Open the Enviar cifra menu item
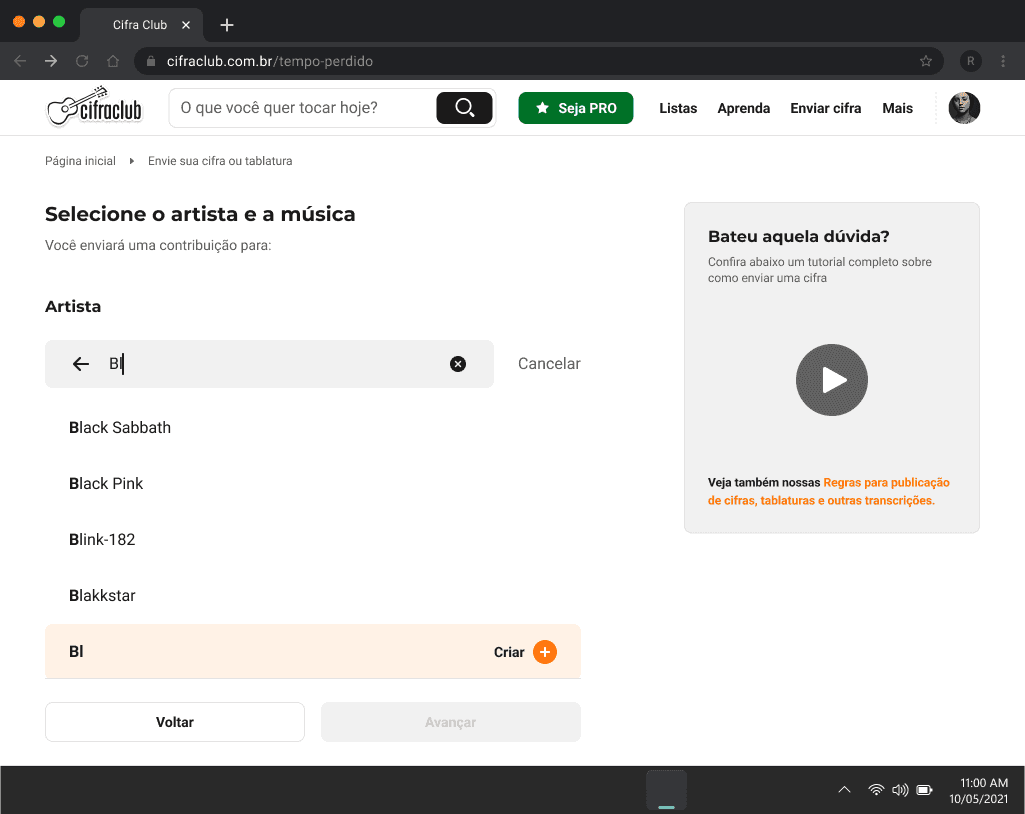Image resolution: width=1025 pixels, height=814 pixels. (826, 108)
